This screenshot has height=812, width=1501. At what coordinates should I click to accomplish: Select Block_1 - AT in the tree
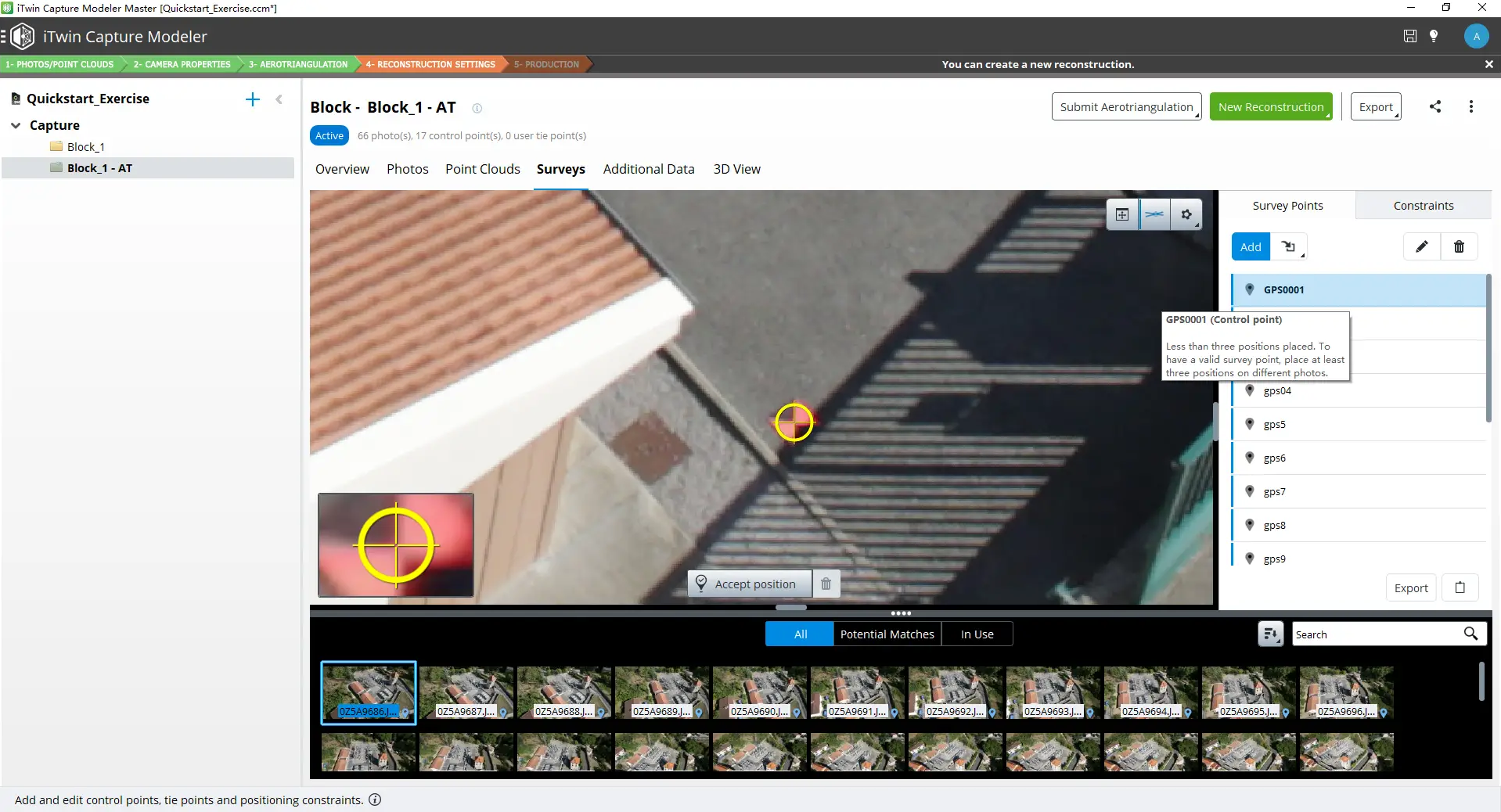point(99,168)
